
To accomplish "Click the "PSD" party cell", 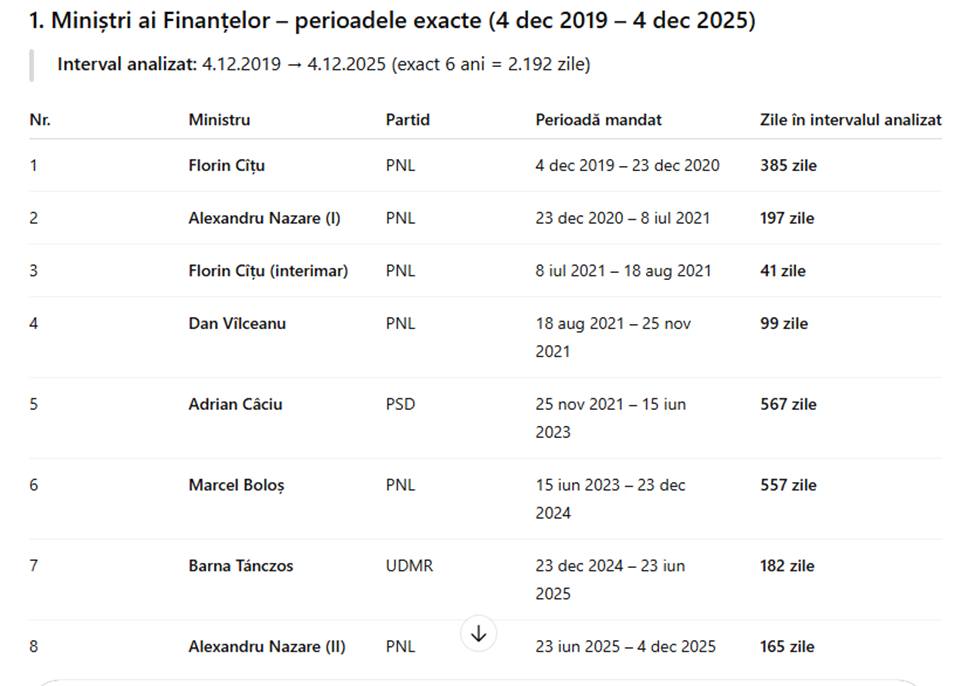I will point(400,405).
